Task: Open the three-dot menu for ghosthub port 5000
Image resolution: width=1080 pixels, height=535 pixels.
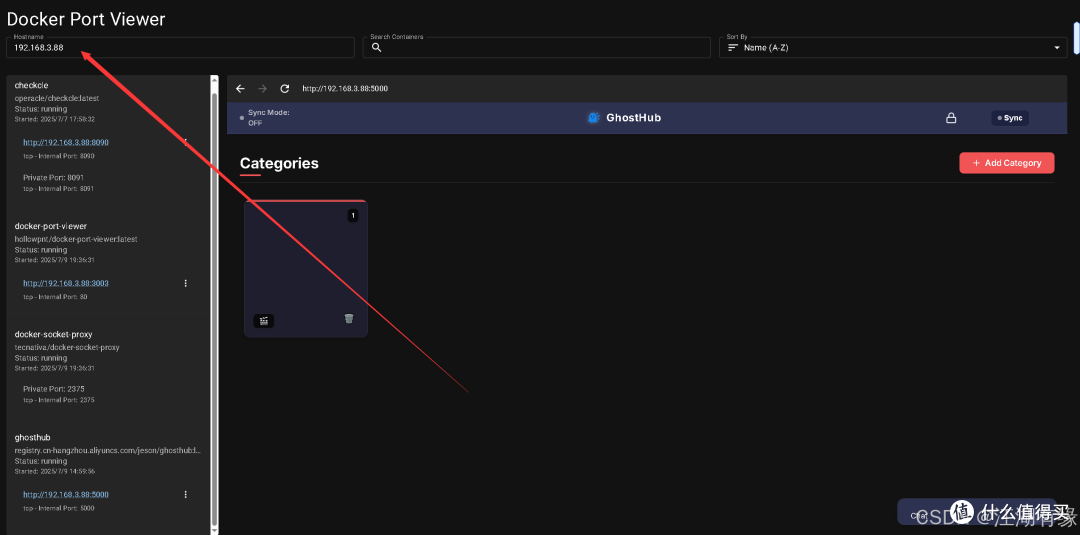Action: click(x=185, y=494)
